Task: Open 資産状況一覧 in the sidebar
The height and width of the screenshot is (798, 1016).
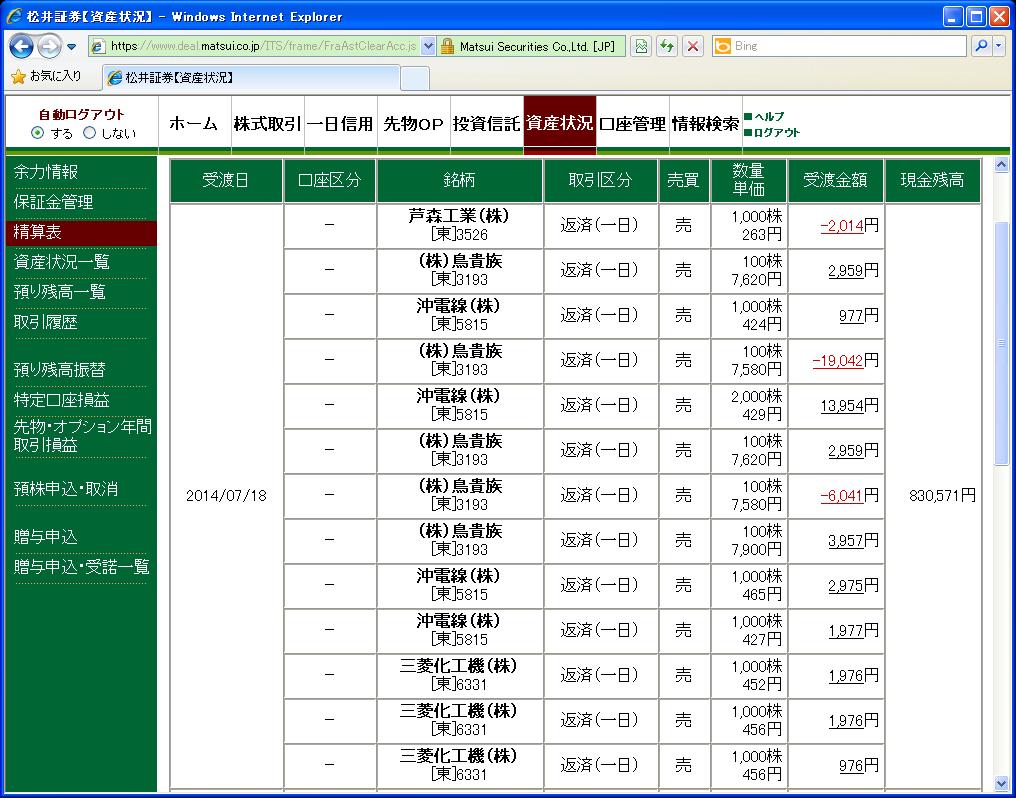Action: click(x=62, y=262)
